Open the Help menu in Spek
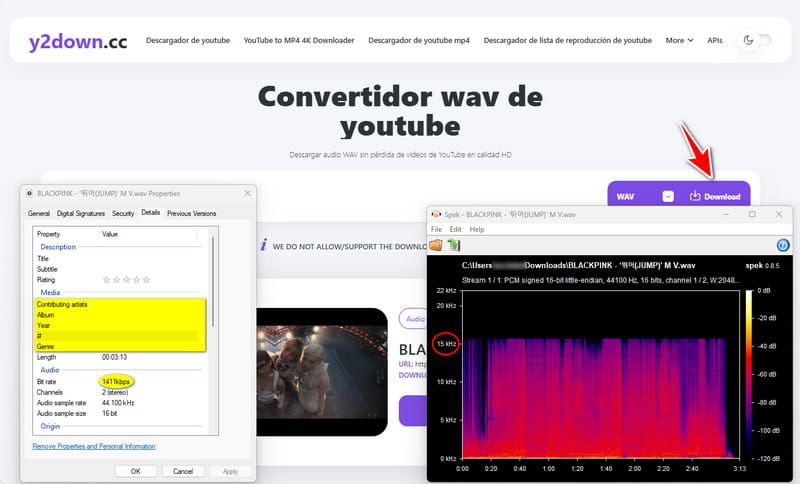The height and width of the screenshot is (484, 800). tap(477, 230)
